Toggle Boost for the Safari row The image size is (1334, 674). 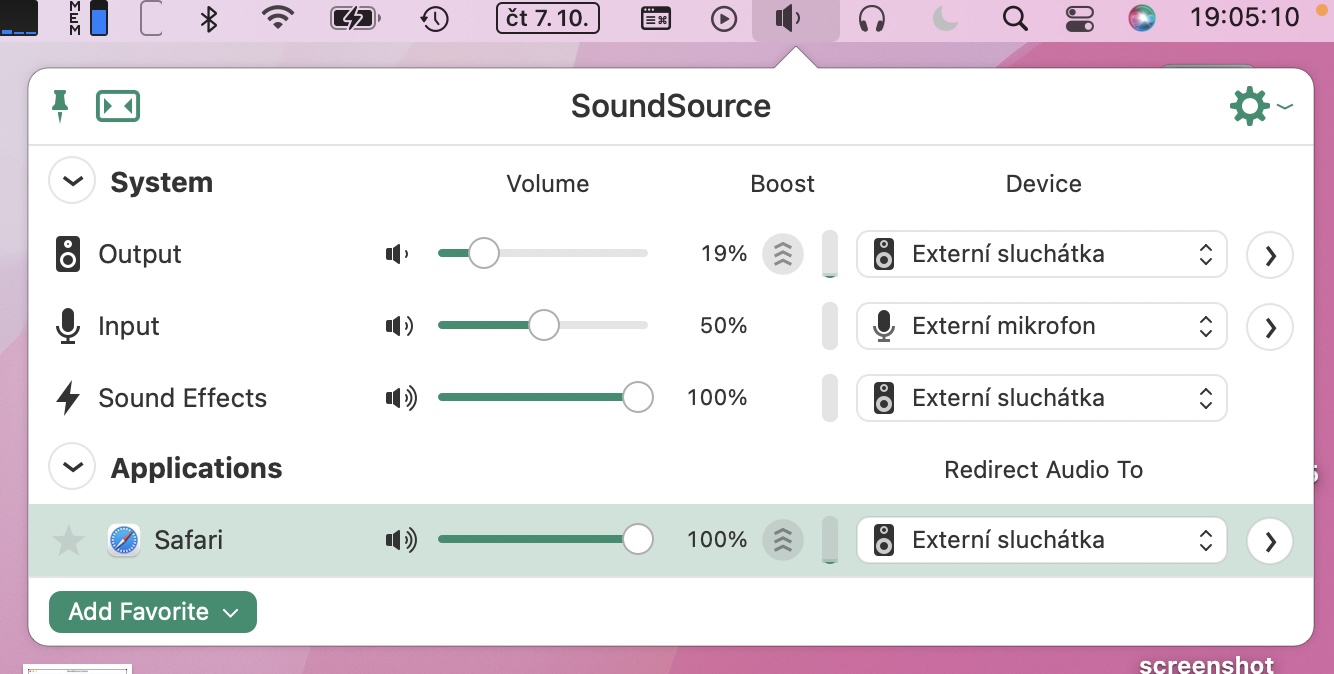point(782,540)
